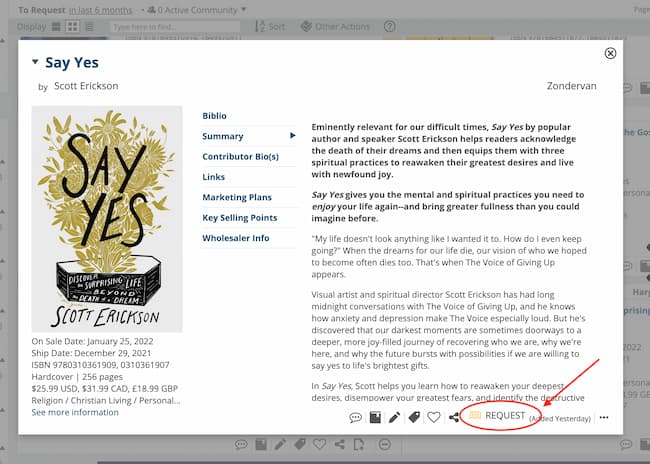Open the Say Yes book cover image

pos(107,219)
